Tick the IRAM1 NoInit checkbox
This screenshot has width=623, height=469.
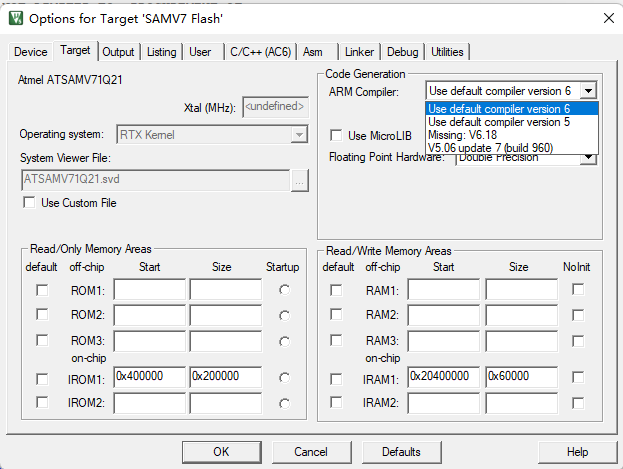(x=578, y=378)
